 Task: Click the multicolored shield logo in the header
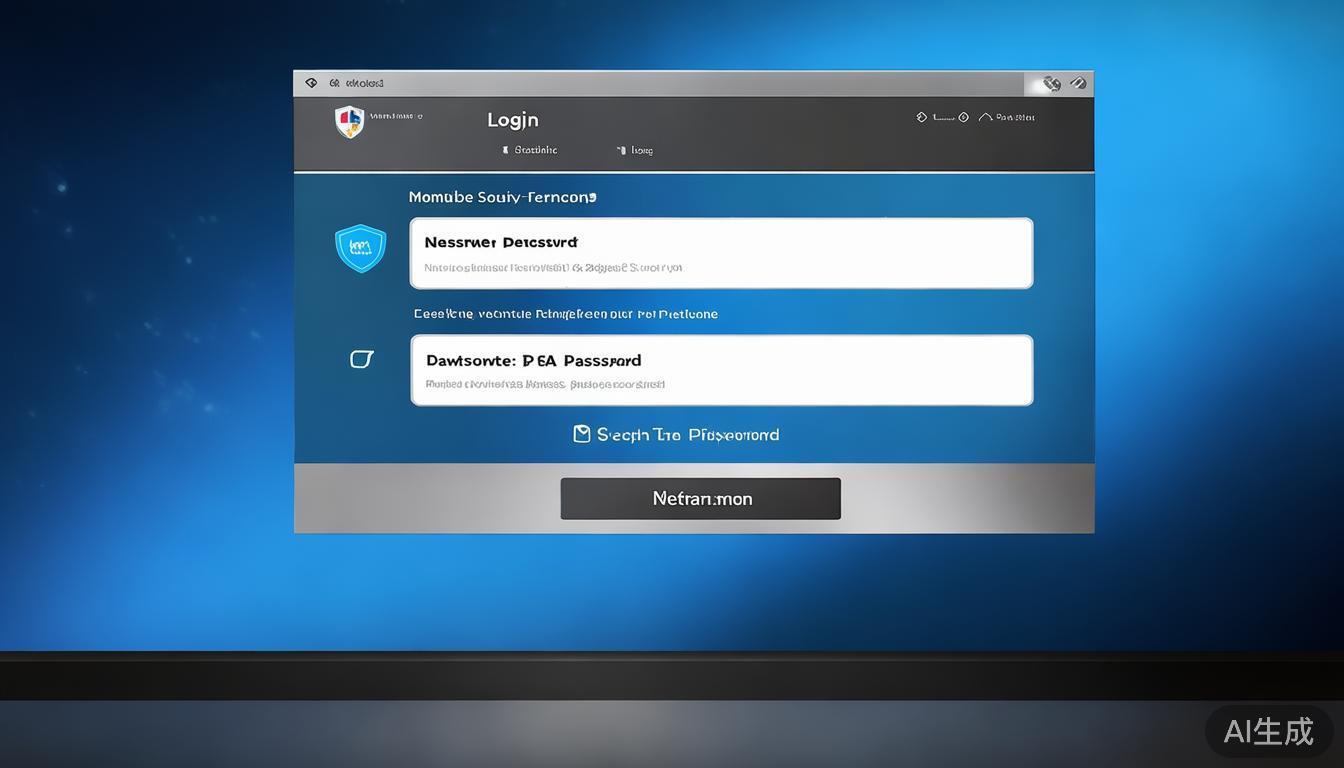point(349,121)
